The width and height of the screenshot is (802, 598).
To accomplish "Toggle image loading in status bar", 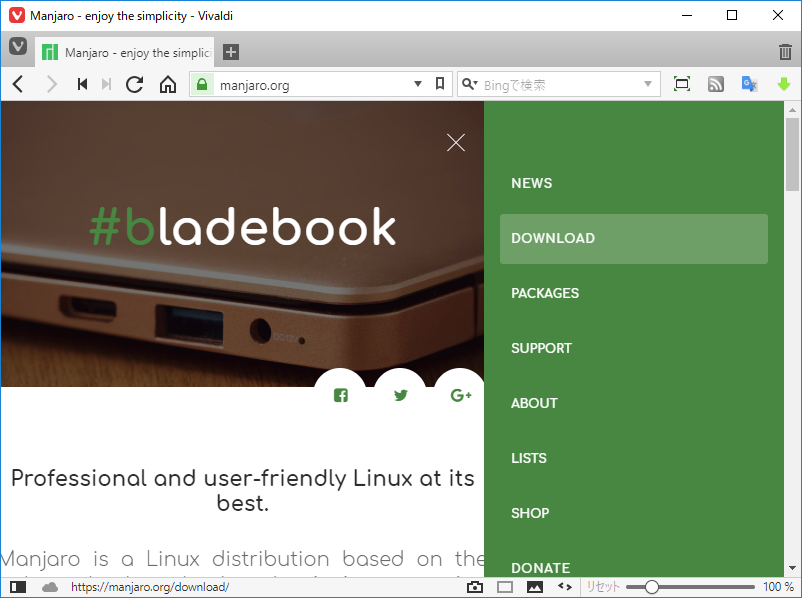I will [534, 587].
